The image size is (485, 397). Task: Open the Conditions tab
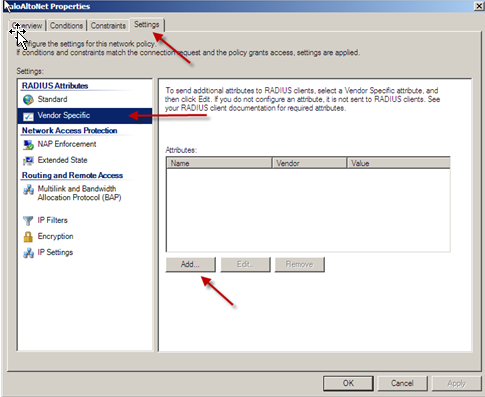click(x=66, y=26)
